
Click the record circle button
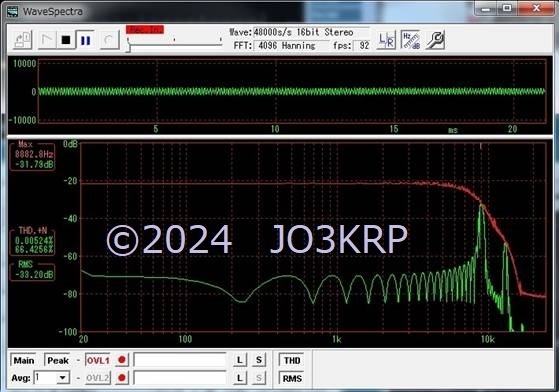click(109, 40)
